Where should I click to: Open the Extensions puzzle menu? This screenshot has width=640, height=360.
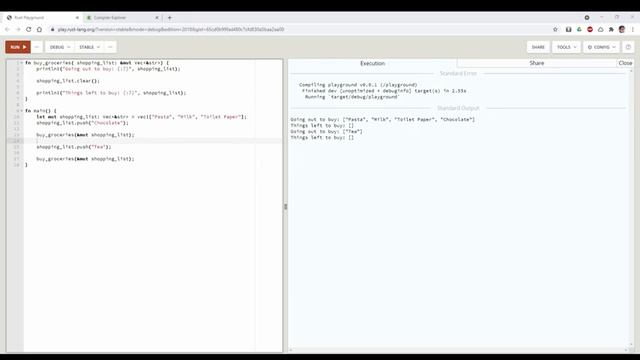[x=611, y=29]
